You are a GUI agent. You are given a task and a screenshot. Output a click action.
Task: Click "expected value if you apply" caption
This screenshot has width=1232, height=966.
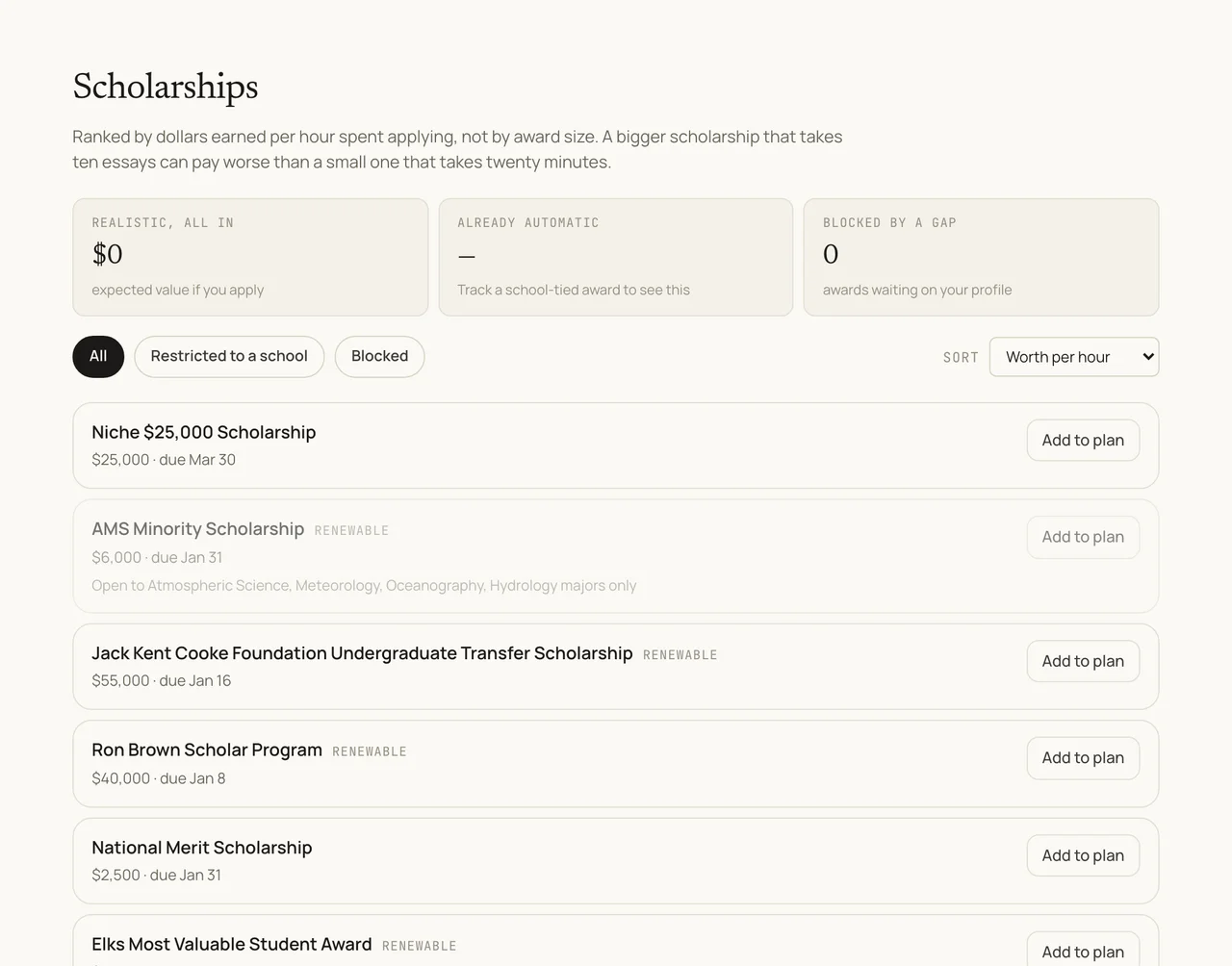click(x=178, y=290)
